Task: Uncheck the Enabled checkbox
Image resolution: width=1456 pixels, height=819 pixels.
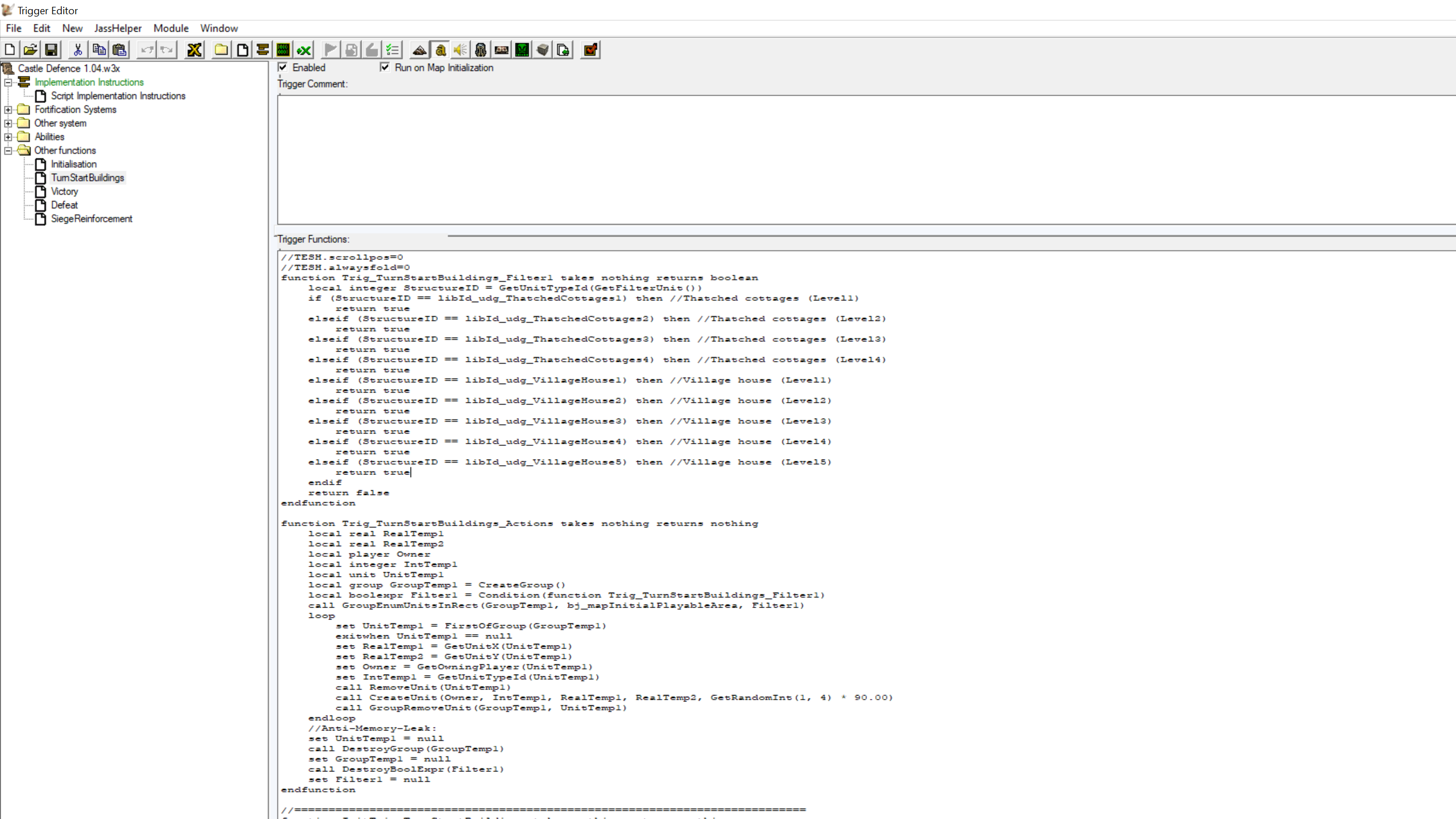Action: (283, 67)
